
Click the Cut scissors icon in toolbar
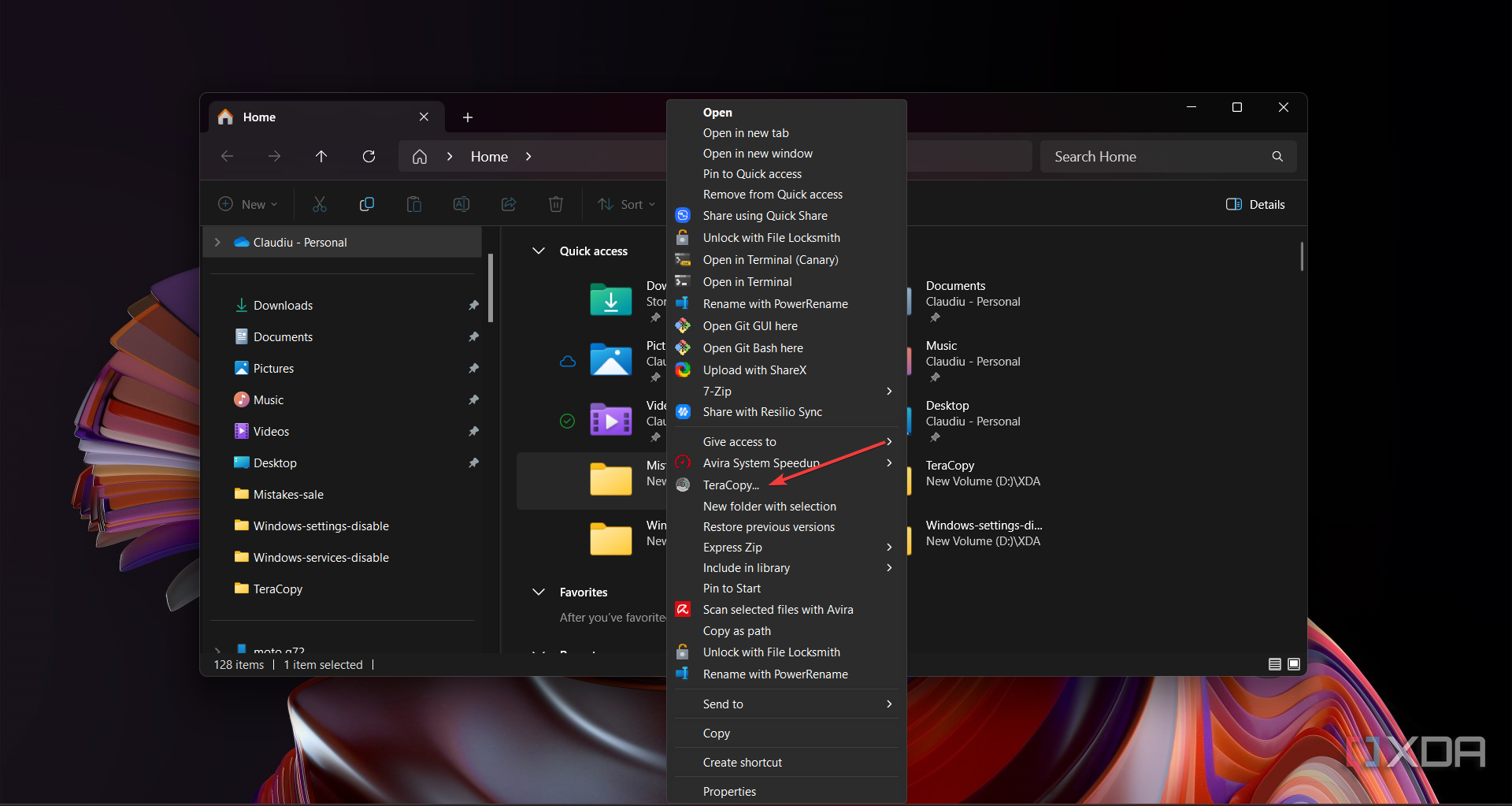(x=319, y=204)
